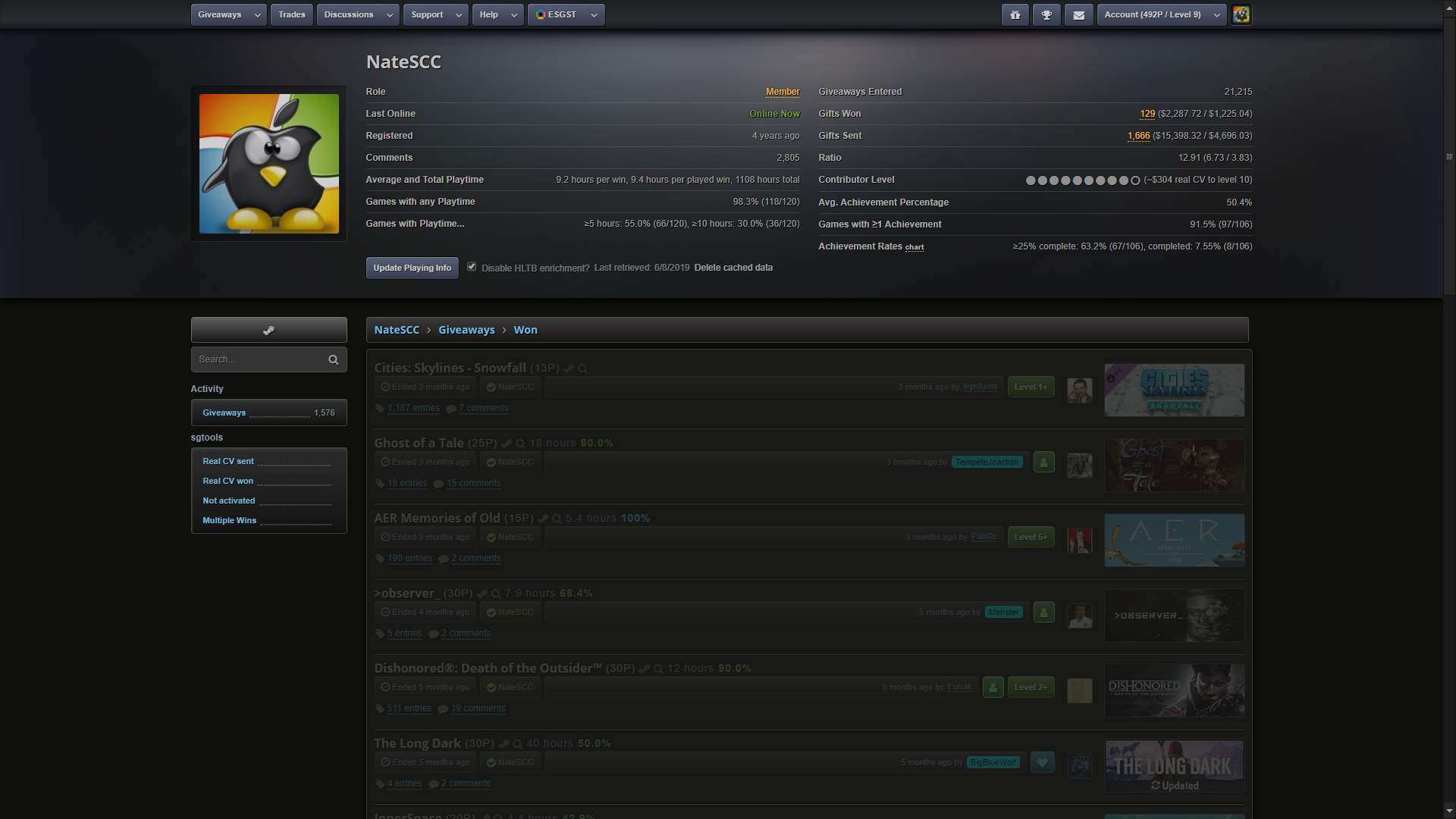Click the Steam icon next to The Long Dark
This screenshot has height=819, width=1456.
coord(504,744)
